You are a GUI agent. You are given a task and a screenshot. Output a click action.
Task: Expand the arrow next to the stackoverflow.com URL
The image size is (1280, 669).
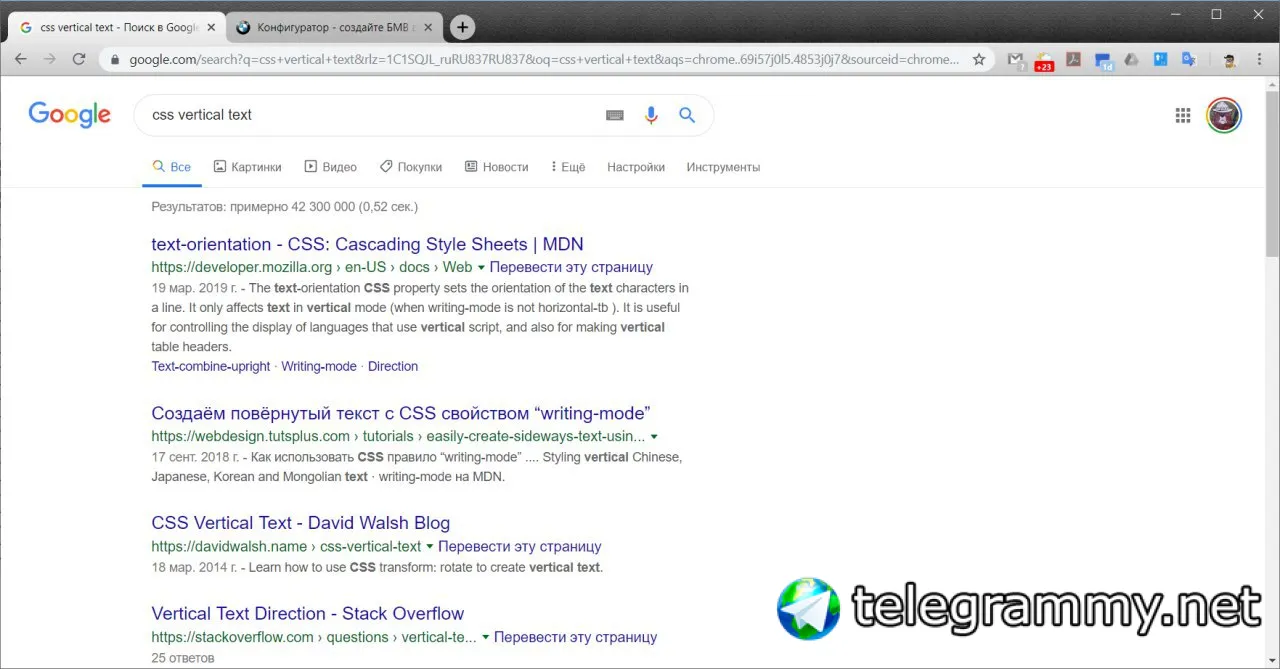(x=486, y=638)
